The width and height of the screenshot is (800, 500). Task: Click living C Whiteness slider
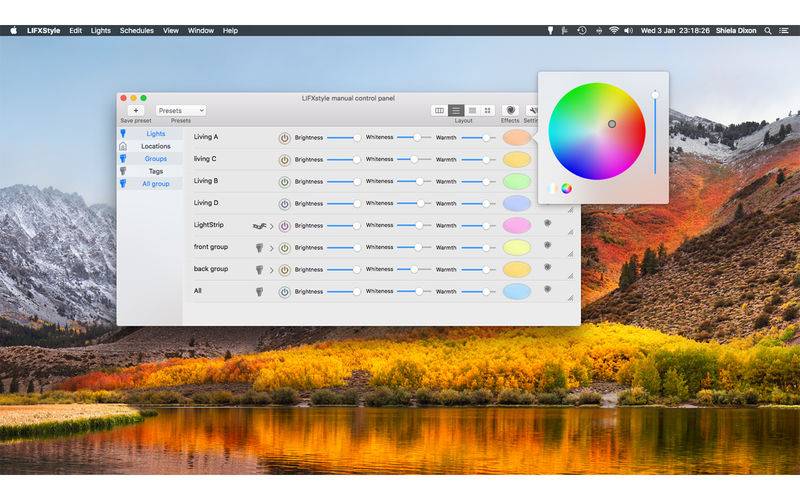(414, 160)
